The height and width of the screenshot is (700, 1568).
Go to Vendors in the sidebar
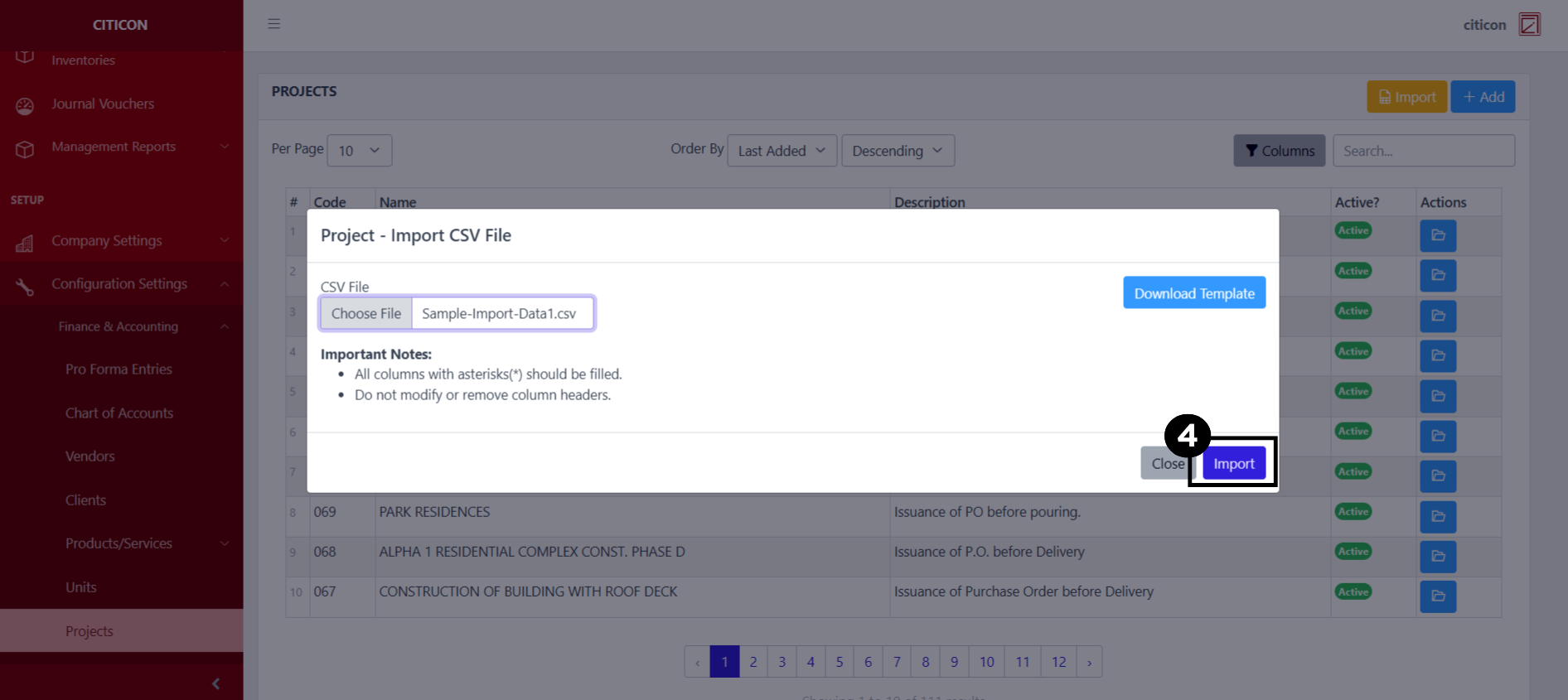click(x=90, y=456)
